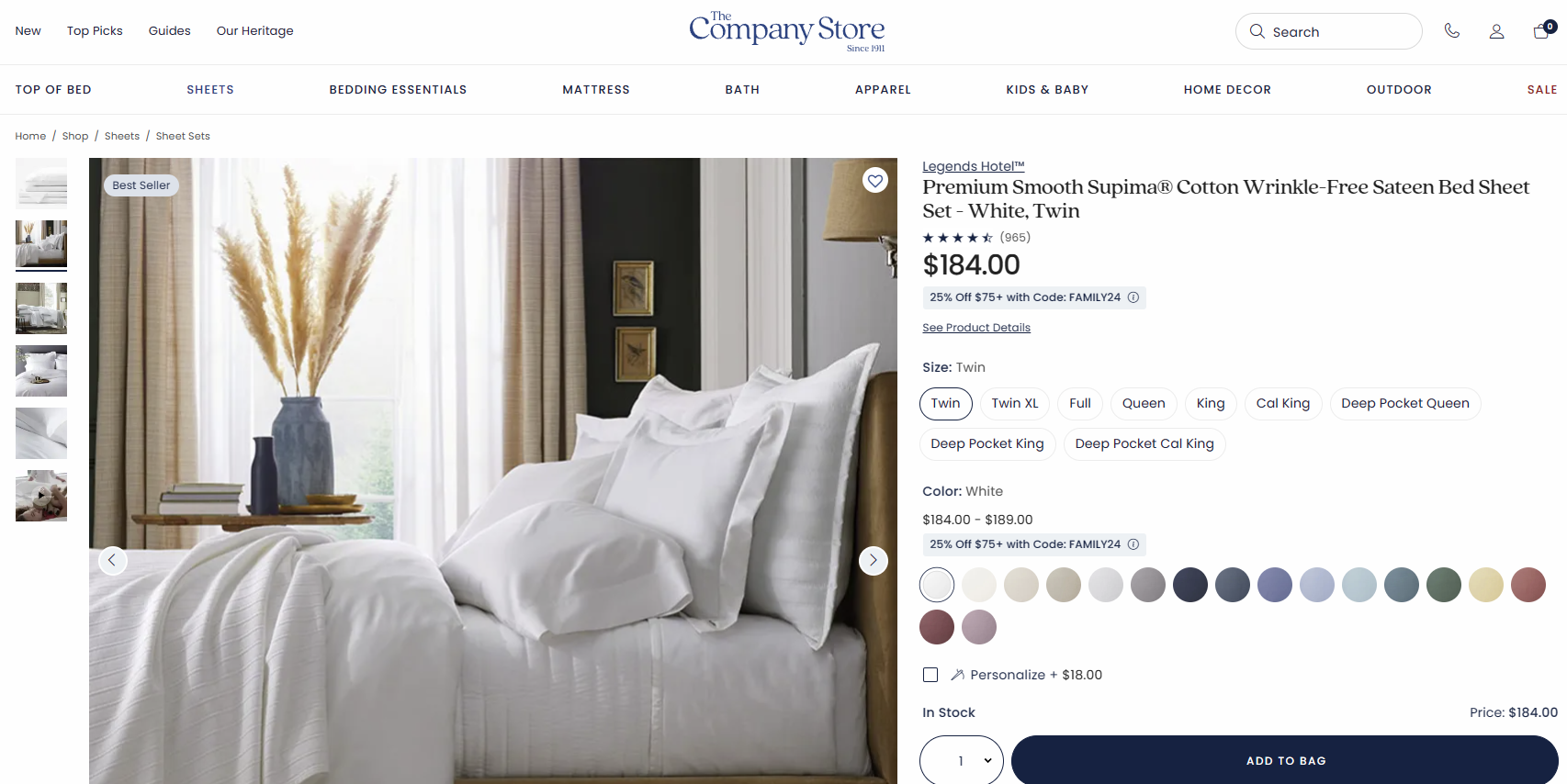Expand the SHEETS navigation menu
Image resolution: width=1567 pixels, height=784 pixels.
(x=210, y=90)
